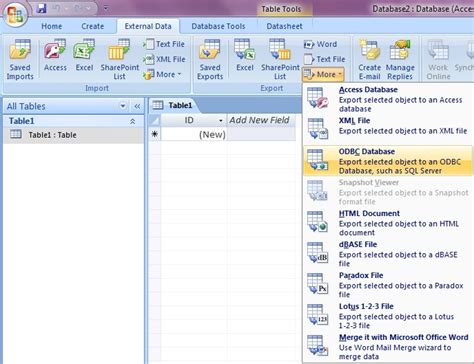Screen dimensions: 474x364
Task: Open the Database Tools ribbon tab
Action: [x=218, y=26]
